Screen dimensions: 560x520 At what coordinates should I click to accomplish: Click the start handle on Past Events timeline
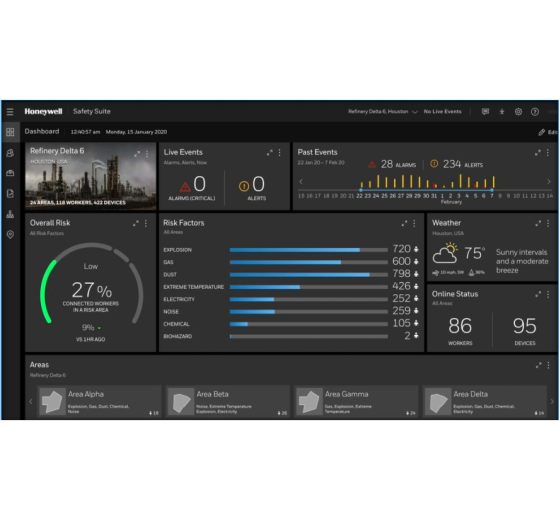tap(361, 190)
